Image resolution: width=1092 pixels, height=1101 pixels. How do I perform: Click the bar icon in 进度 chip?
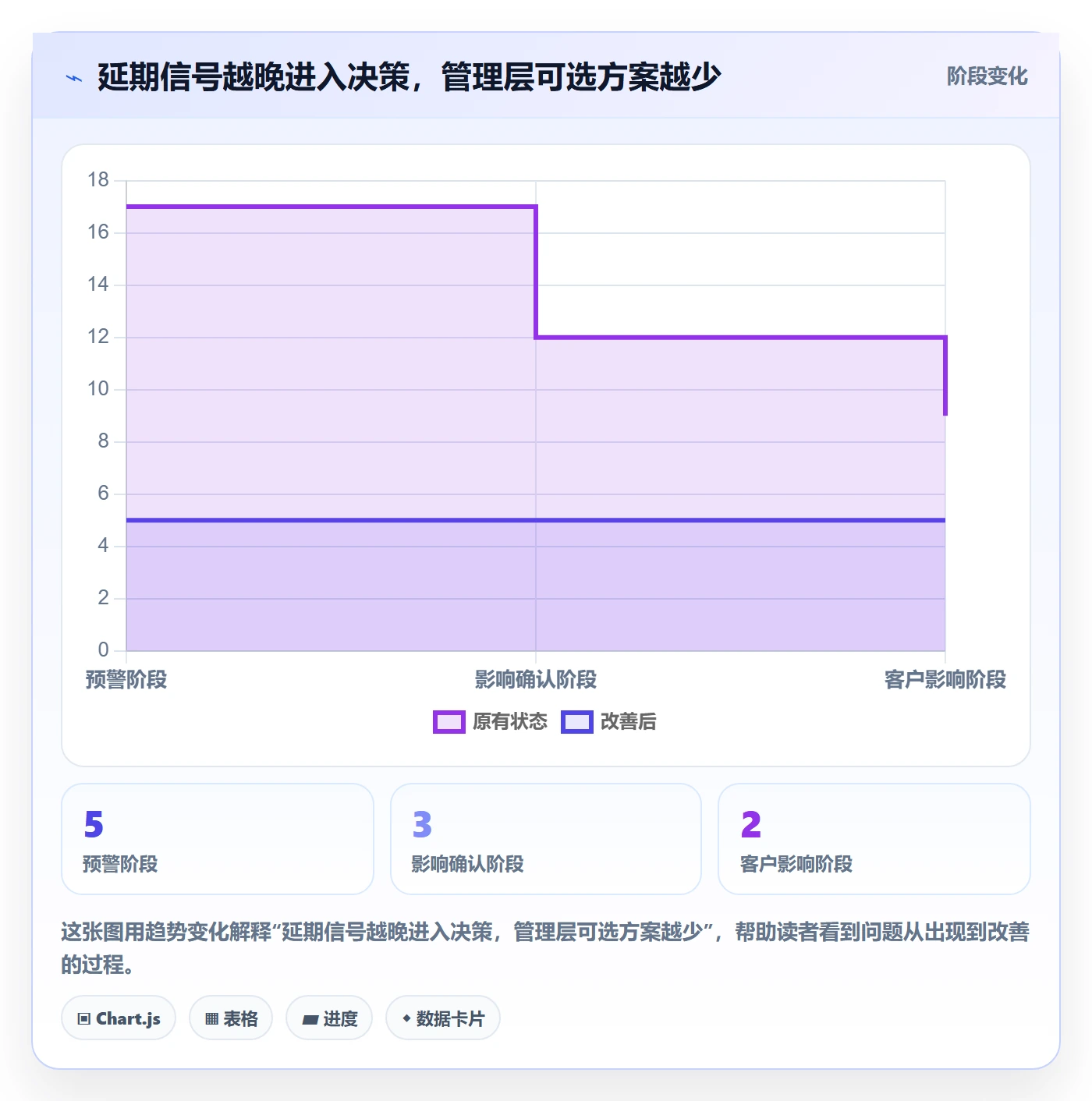pos(310,1020)
